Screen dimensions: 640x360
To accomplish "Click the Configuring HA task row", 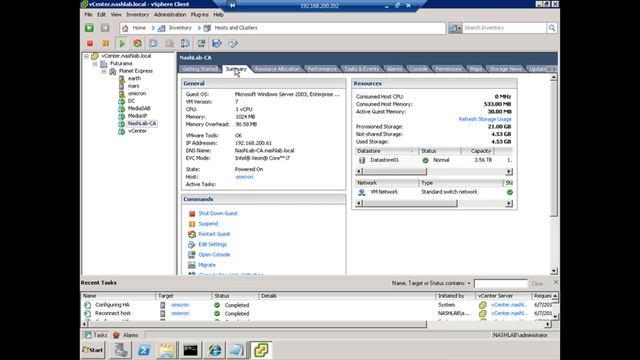I will 318,305.
